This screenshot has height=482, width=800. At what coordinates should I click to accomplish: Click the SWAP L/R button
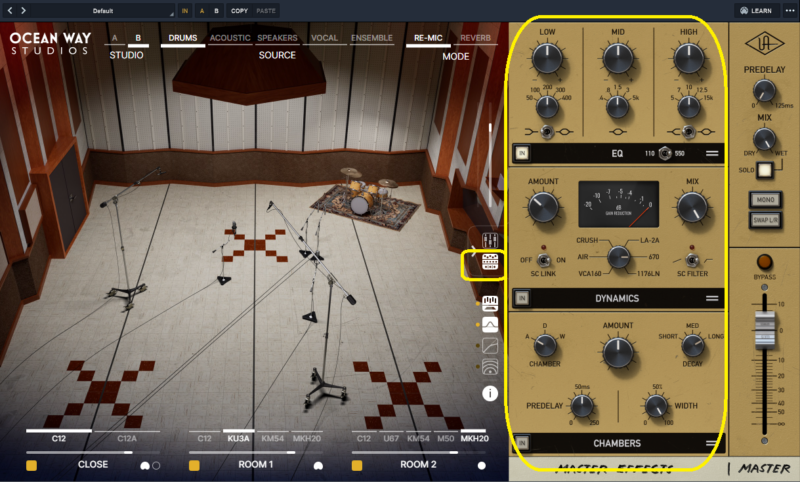764,219
